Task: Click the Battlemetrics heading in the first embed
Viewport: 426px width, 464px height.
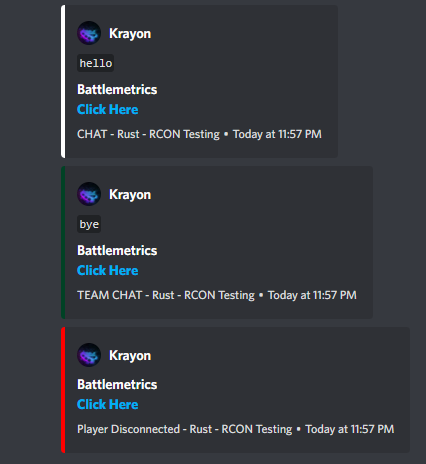Action: [x=117, y=89]
